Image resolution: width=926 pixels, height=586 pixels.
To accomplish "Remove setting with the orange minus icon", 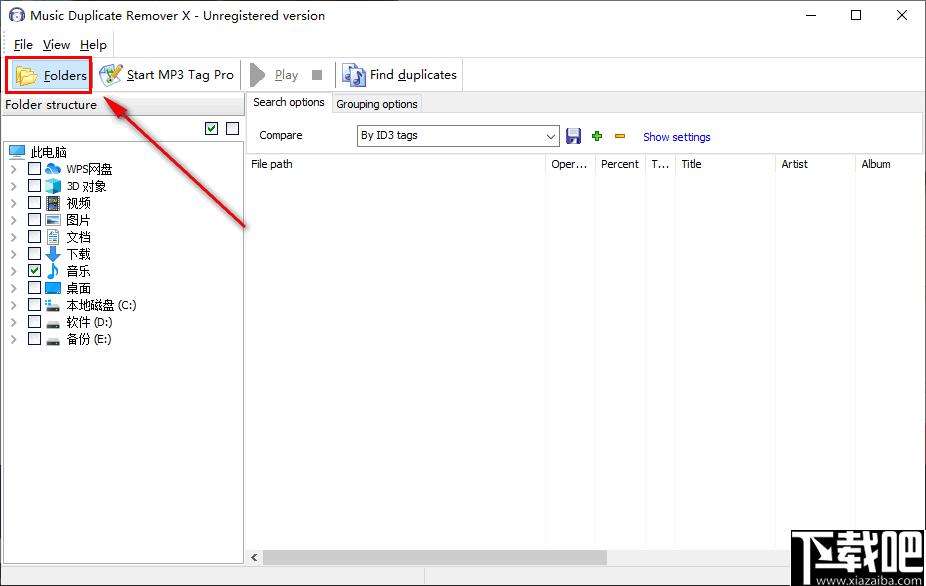I will click(620, 136).
